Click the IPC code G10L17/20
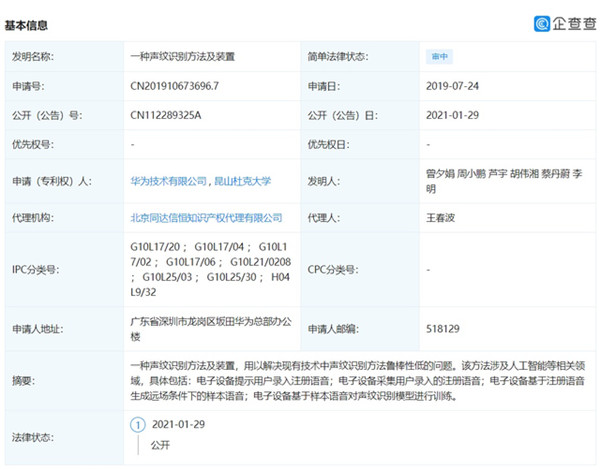This screenshot has width=600, height=470. (154, 246)
